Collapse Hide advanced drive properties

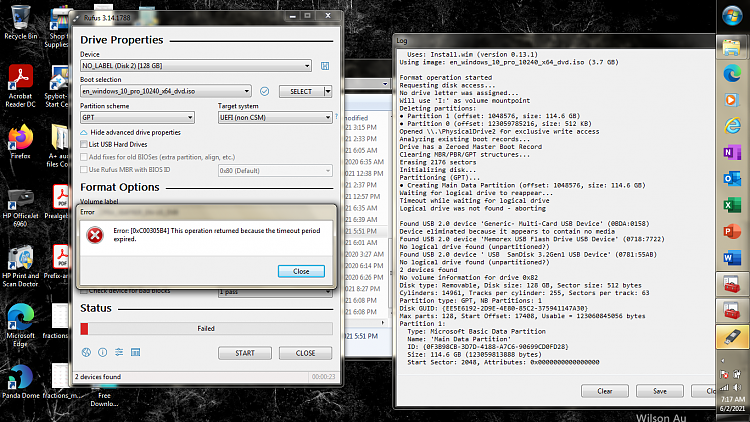(x=131, y=132)
